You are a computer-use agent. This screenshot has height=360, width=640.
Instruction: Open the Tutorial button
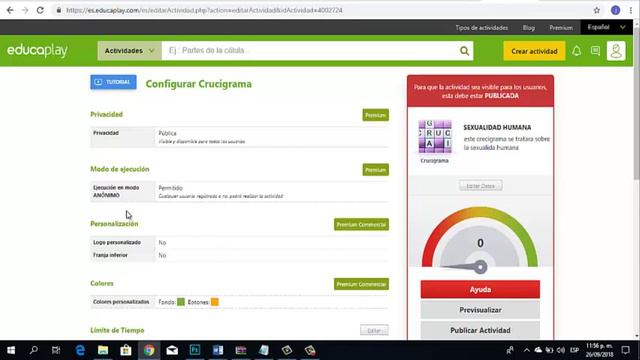click(x=113, y=82)
